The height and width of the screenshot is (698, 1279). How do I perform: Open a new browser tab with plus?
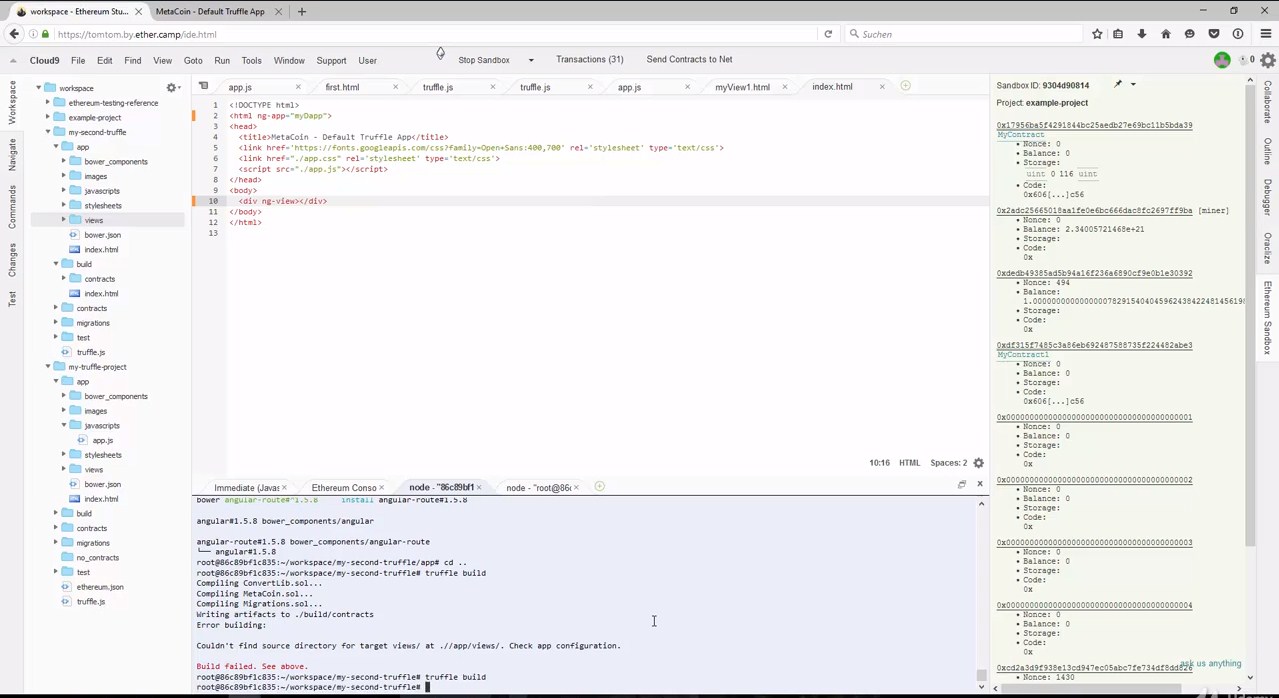pos(302,12)
